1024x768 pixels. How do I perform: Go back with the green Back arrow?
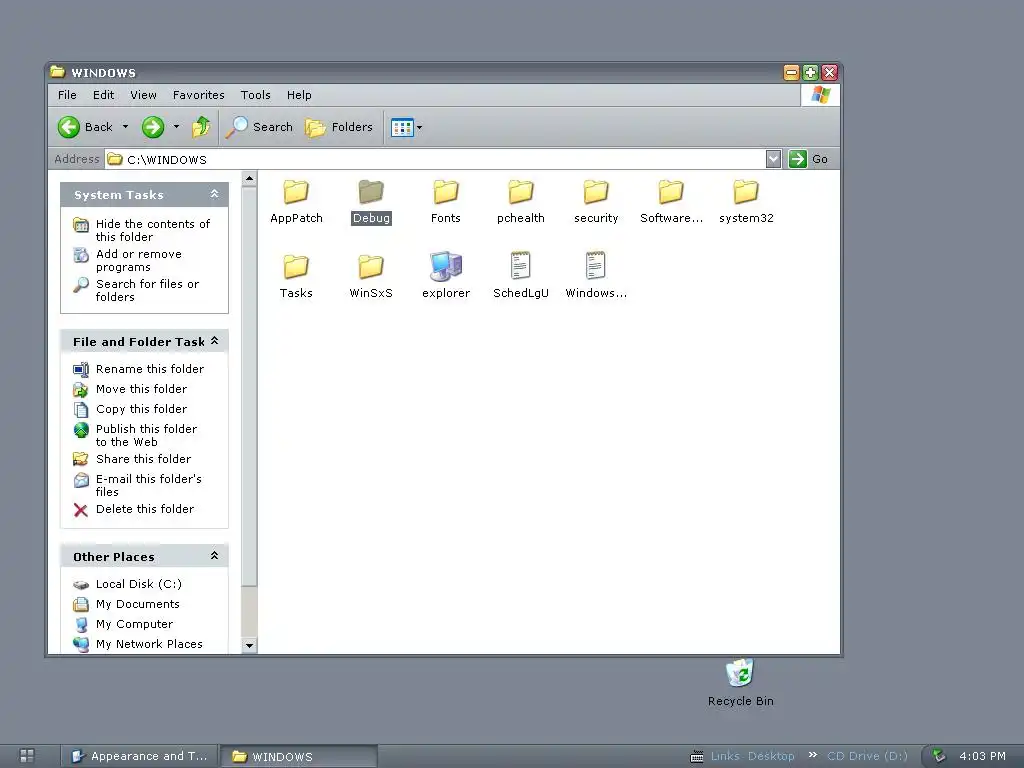click(x=85, y=127)
